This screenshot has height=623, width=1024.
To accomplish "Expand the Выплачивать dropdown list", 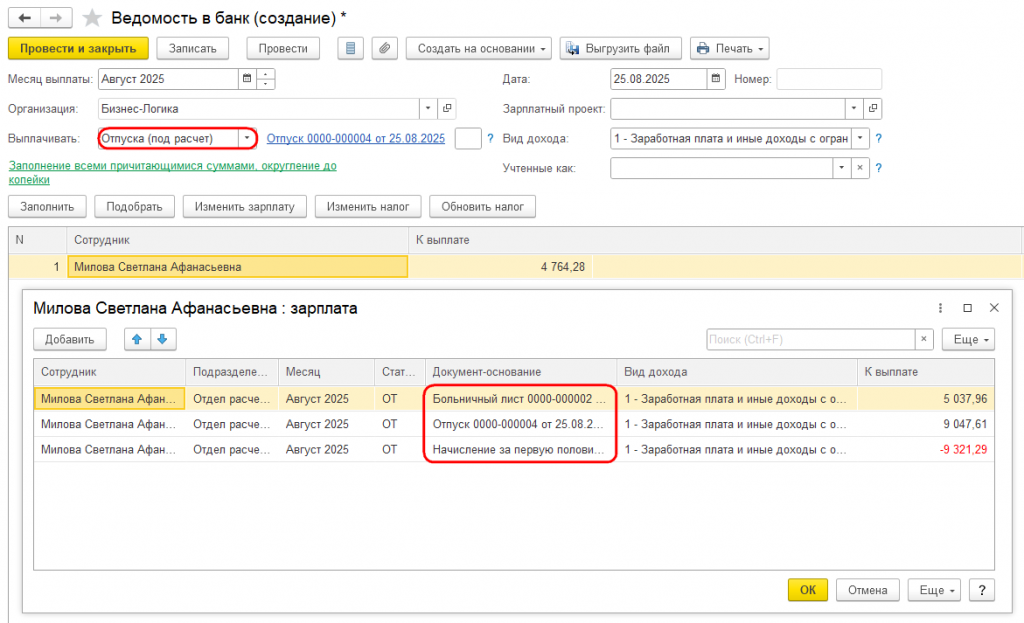I will 247,138.
